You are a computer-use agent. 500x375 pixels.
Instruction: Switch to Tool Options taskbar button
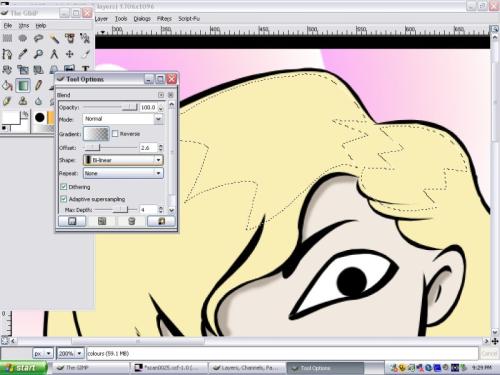[x=325, y=368]
